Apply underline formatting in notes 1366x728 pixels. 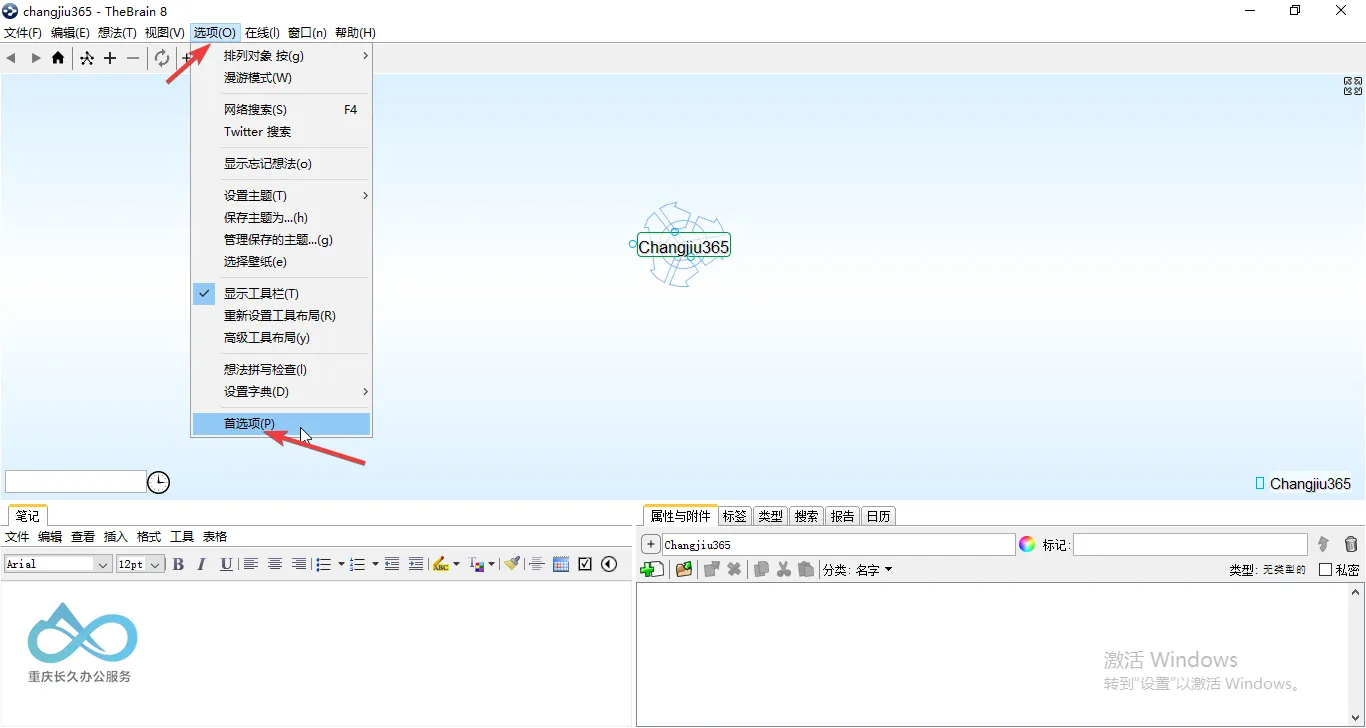pos(226,564)
